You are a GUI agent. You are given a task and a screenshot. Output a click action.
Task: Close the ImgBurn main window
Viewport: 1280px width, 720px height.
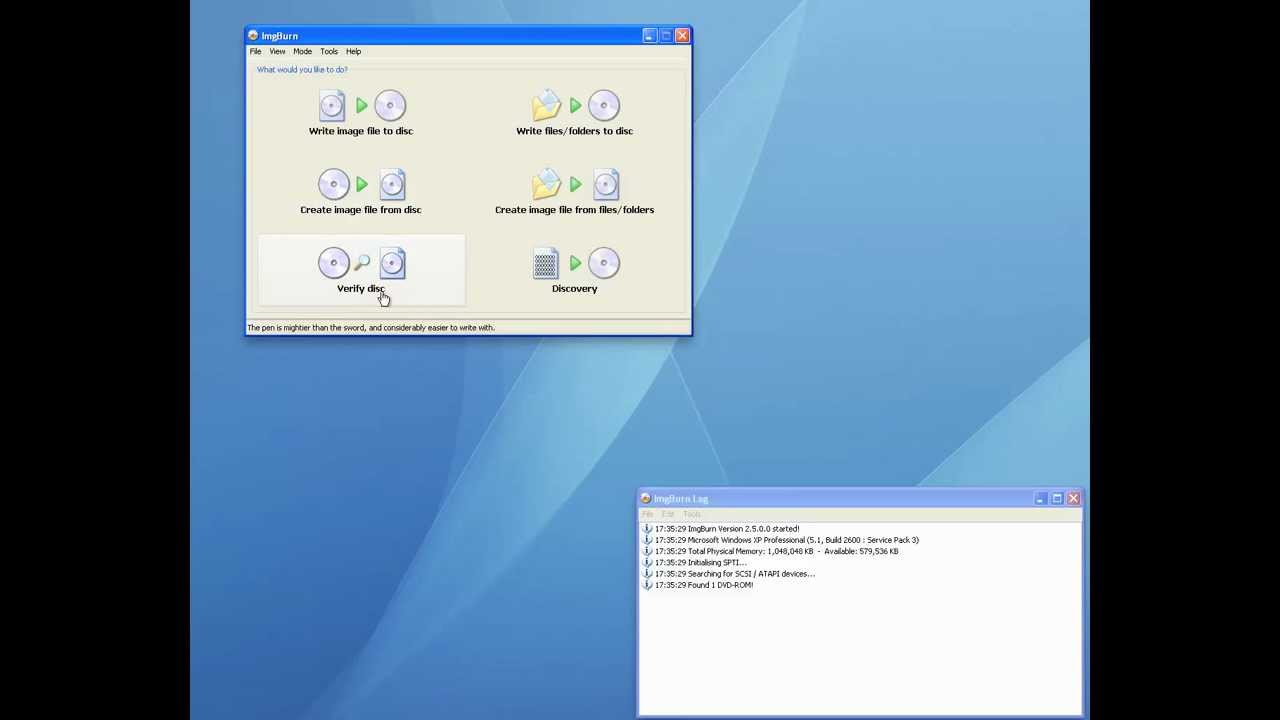682,36
